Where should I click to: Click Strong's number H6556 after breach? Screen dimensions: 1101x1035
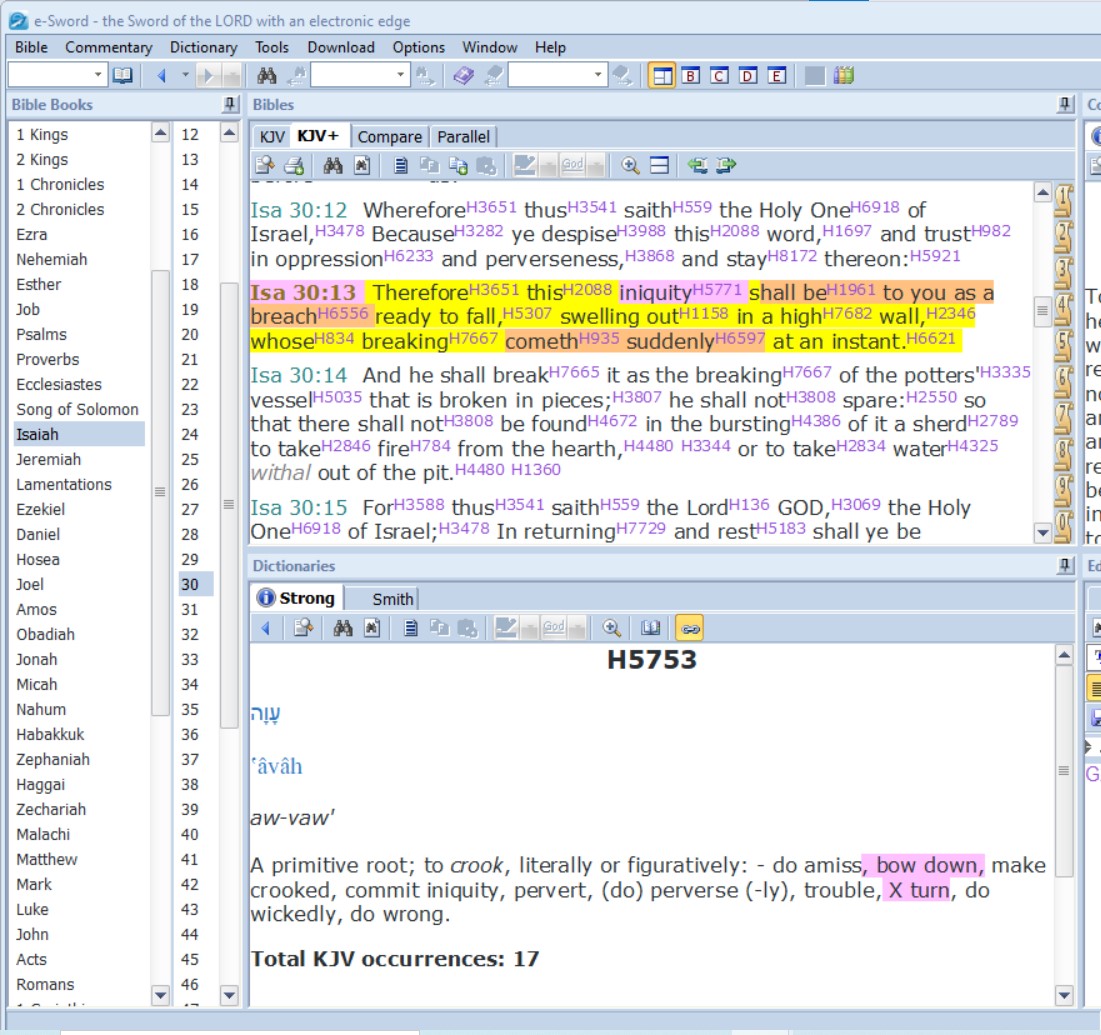point(343,313)
